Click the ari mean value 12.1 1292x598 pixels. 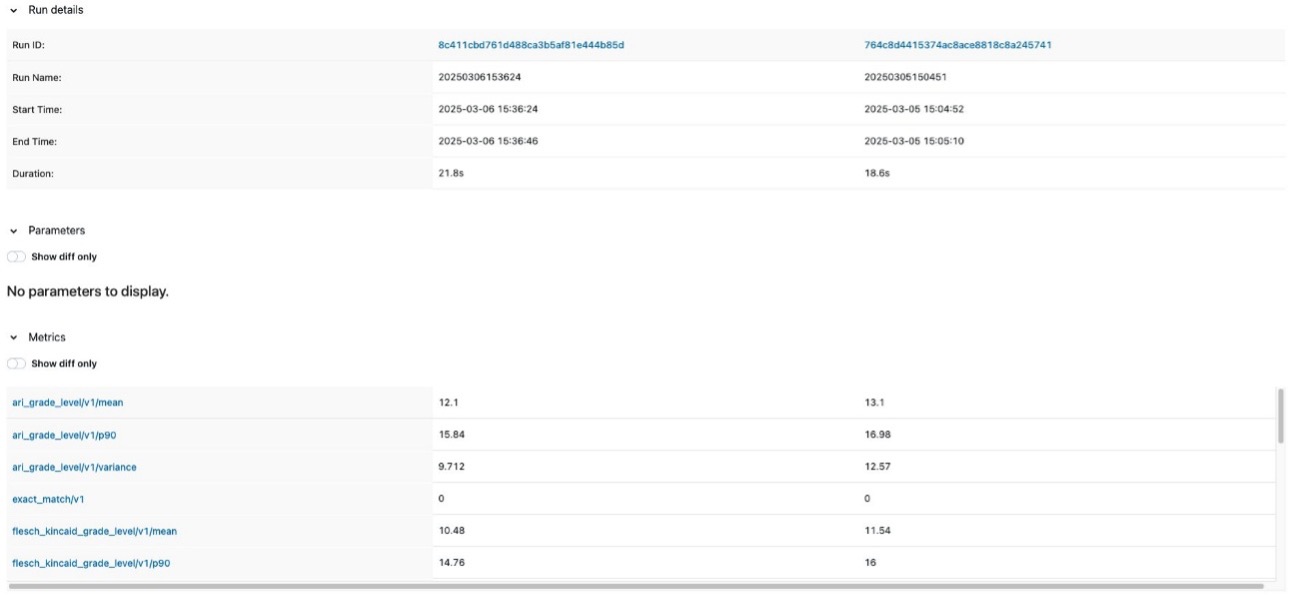point(448,403)
